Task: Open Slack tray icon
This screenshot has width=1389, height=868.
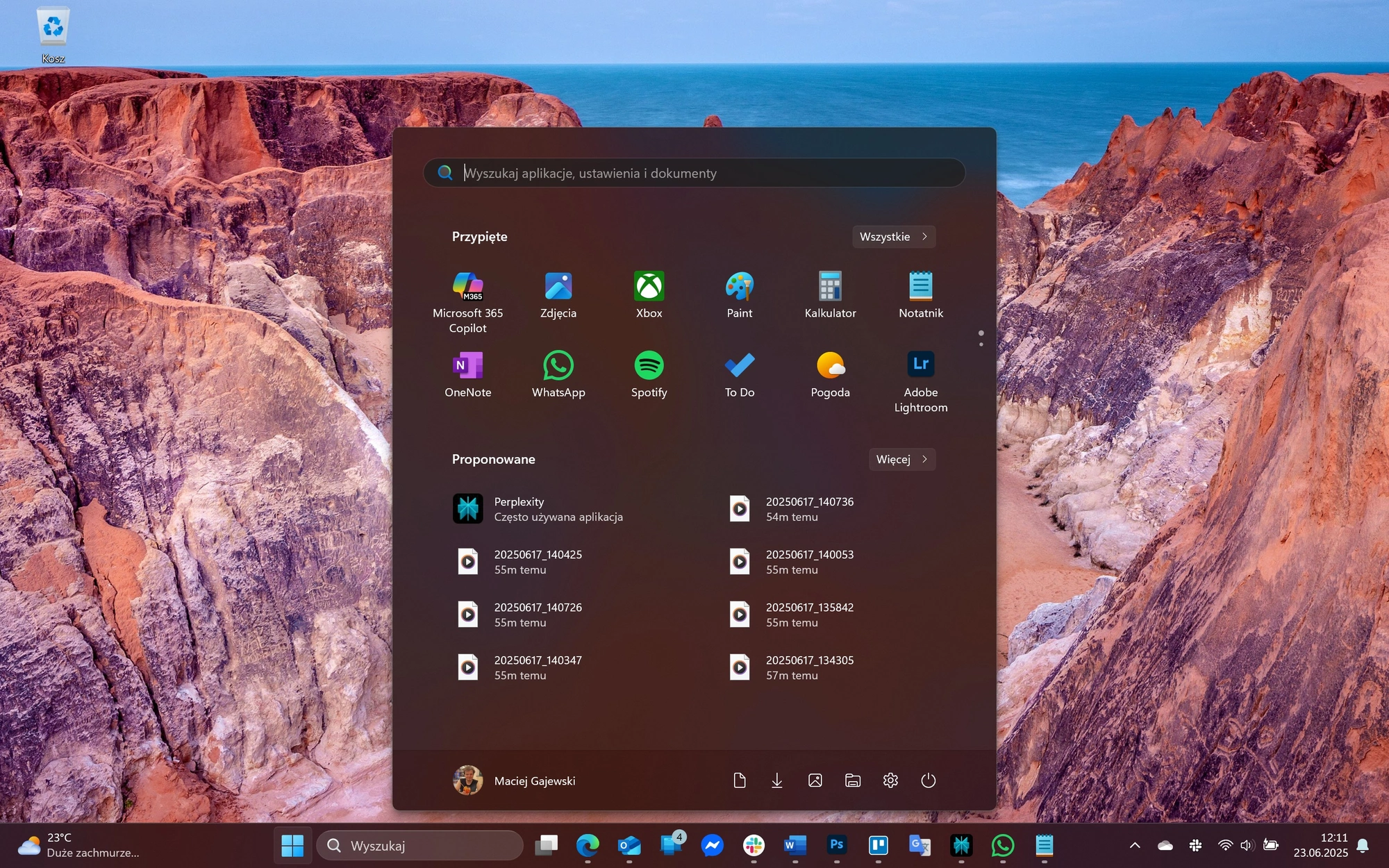Action: pyautogui.click(x=1195, y=845)
